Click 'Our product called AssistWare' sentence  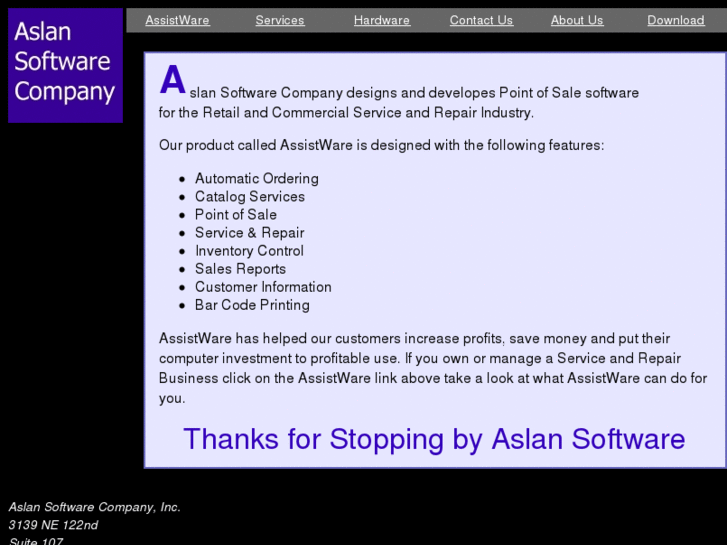382,145
